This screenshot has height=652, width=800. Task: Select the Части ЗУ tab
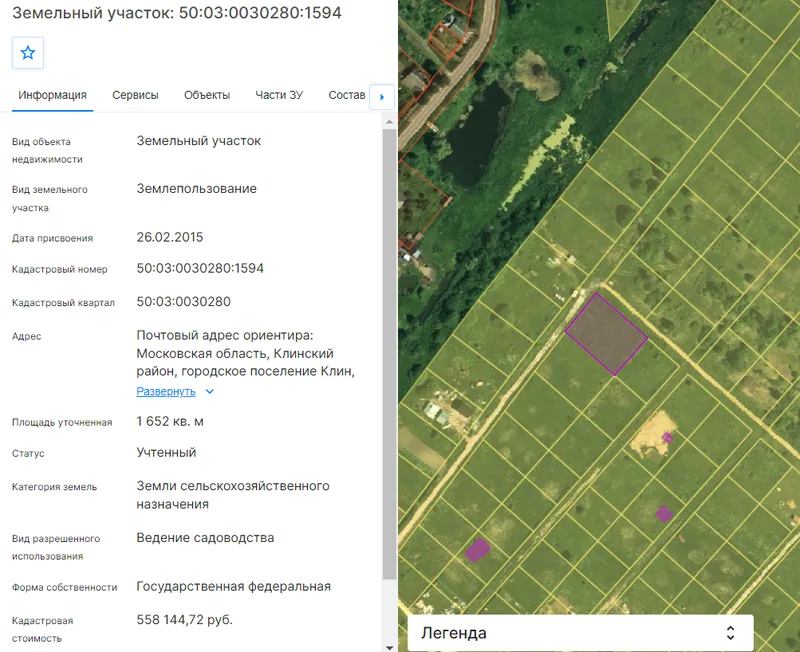tap(279, 95)
